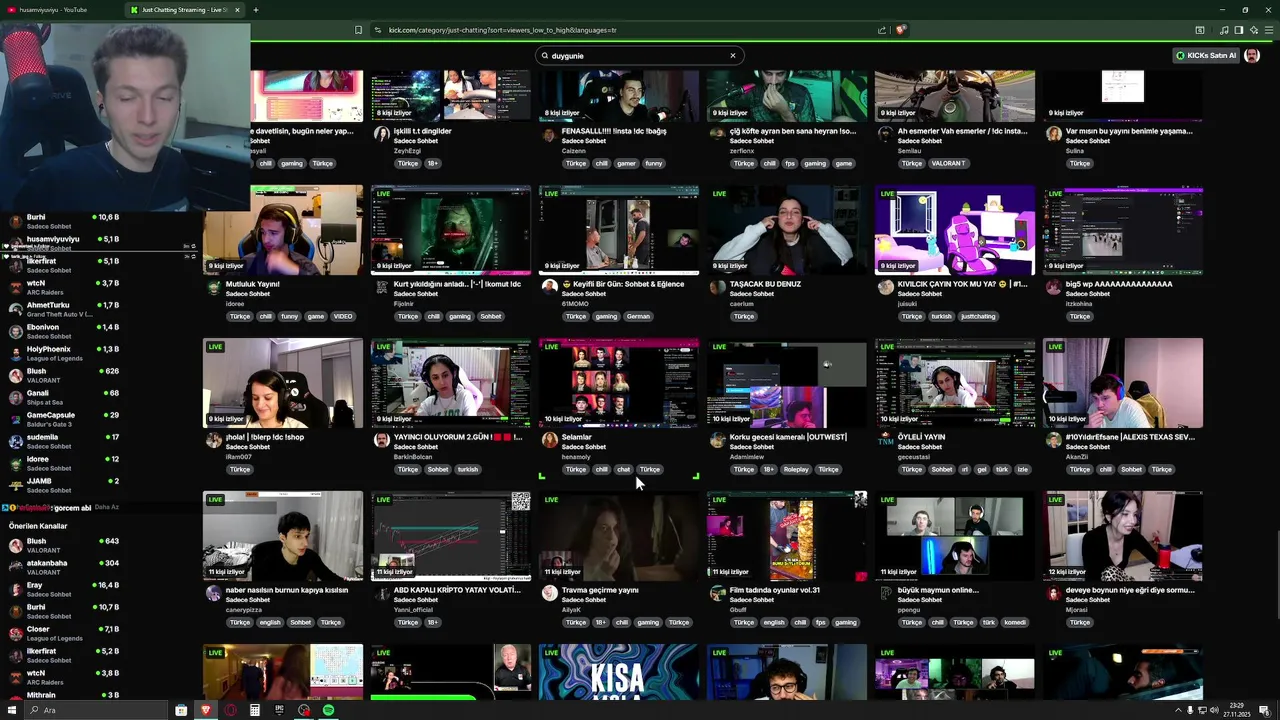This screenshot has width=1280, height=720.
Task: Click the kick.com address bar URL
Action: click(x=502, y=30)
